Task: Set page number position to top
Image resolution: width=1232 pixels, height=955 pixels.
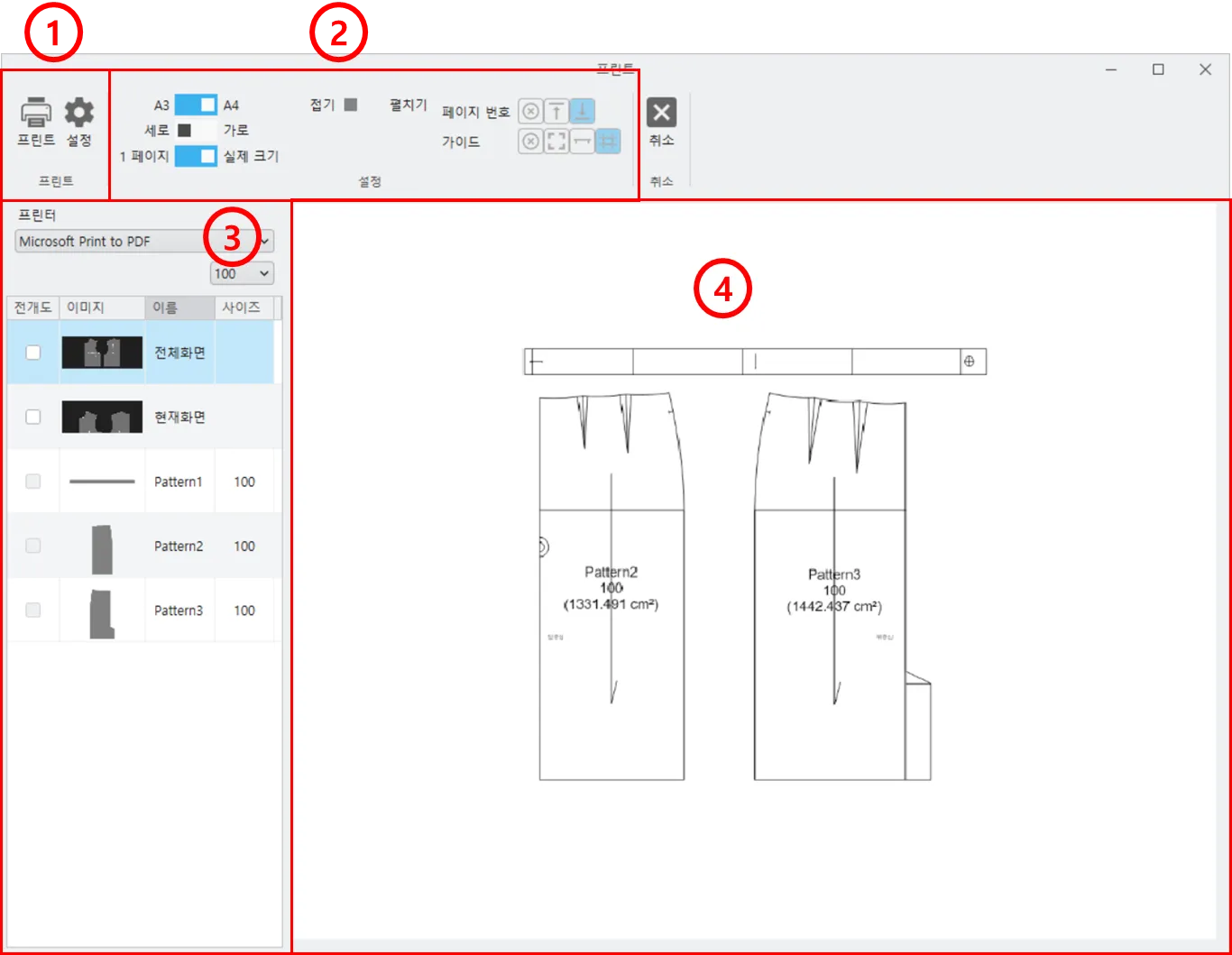Action: (557, 112)
